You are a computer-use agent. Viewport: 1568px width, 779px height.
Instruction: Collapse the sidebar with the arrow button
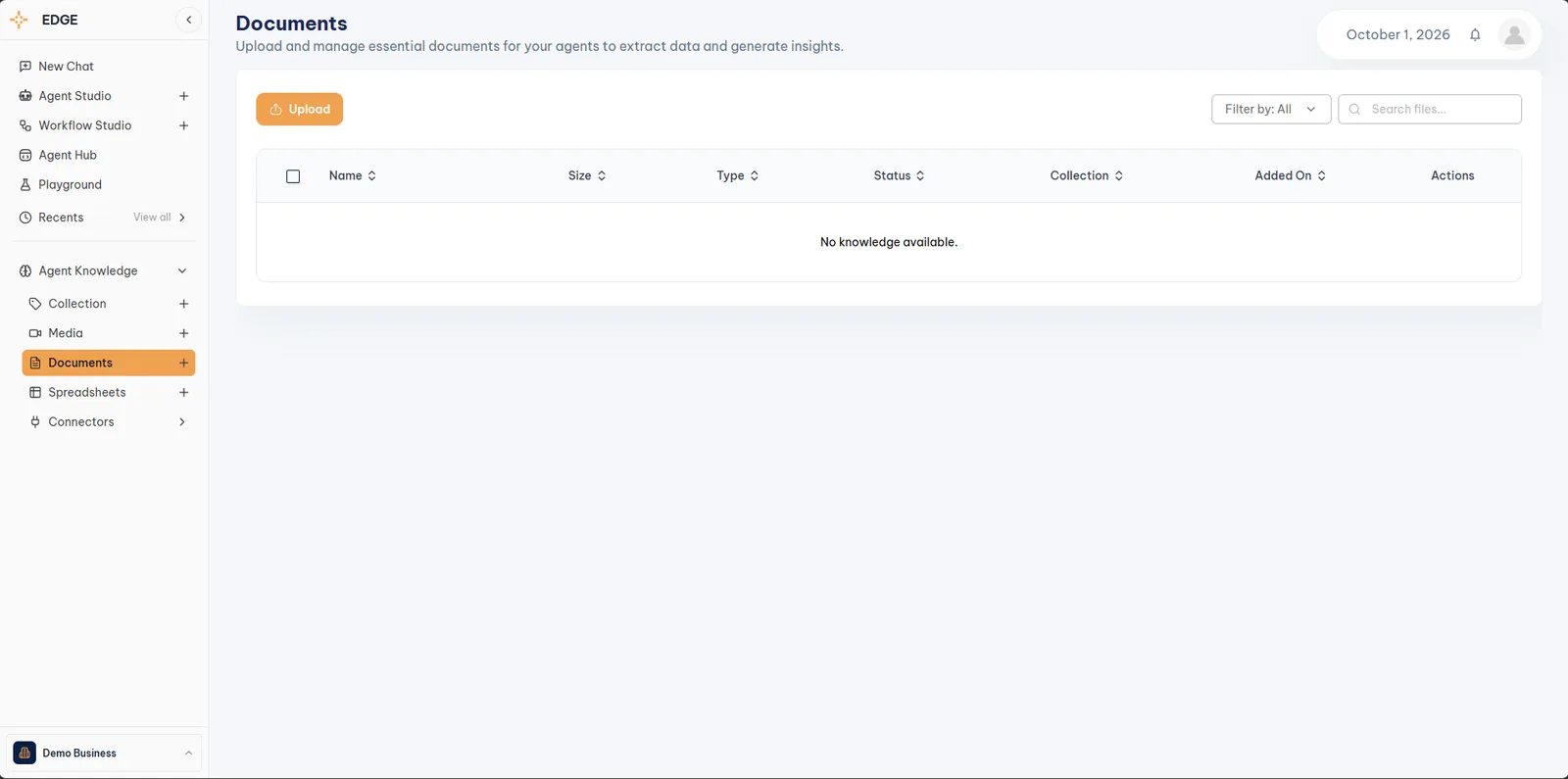[x=189, y=20]
